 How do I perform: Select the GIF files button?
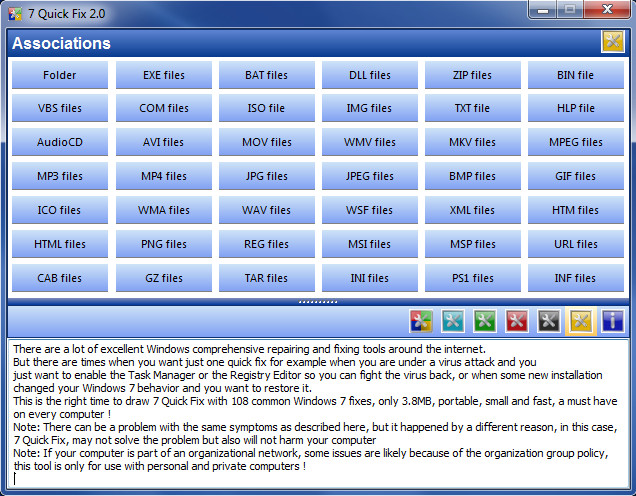point(576,176)
